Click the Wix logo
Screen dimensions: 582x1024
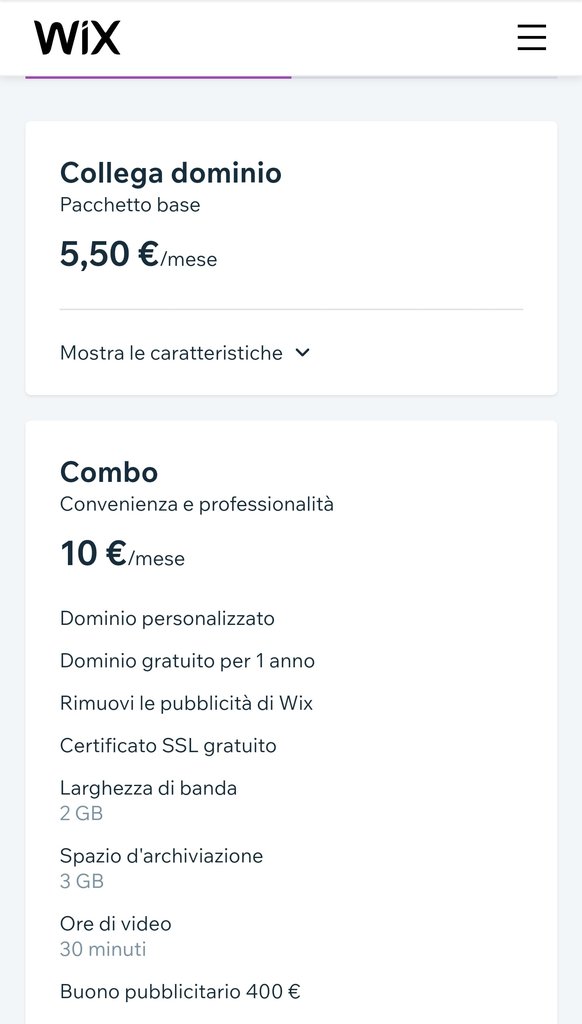point(77,38)
